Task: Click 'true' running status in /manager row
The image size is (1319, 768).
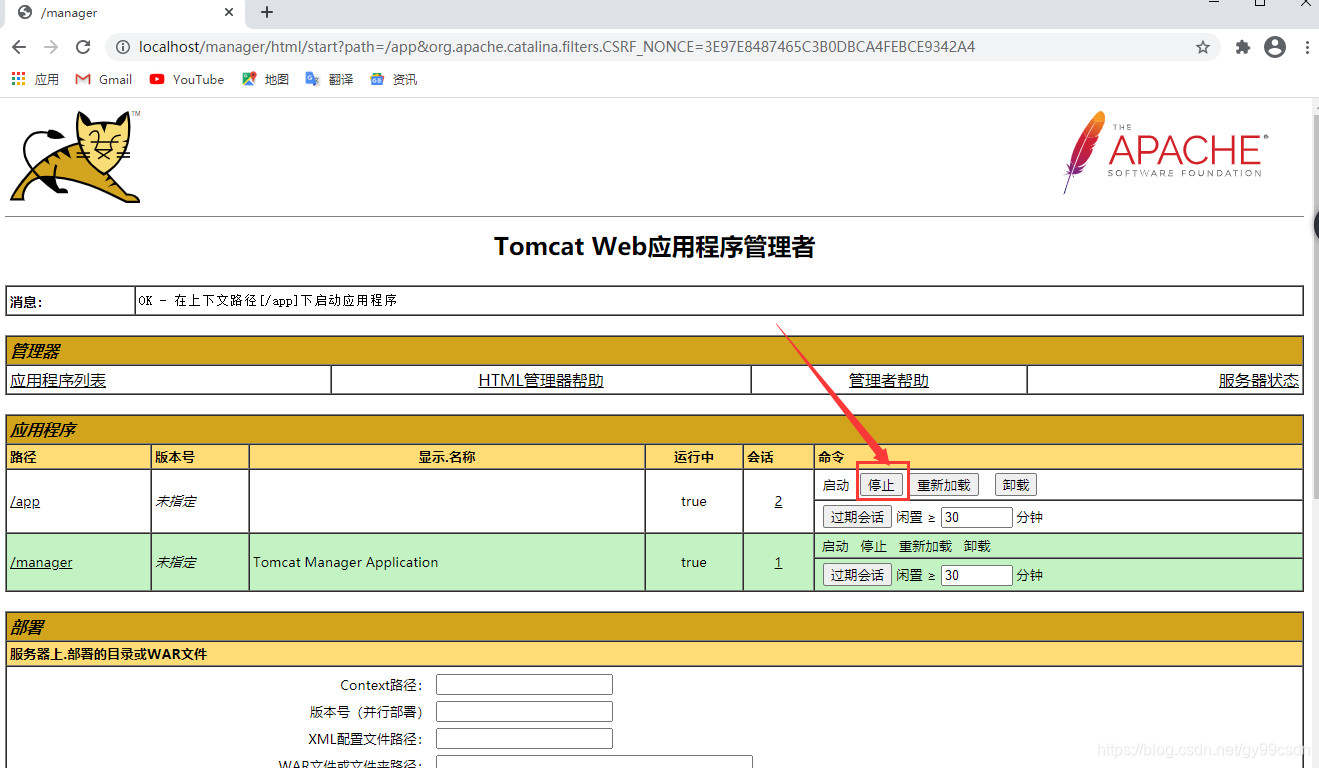Action: click(x=694, y=562)
